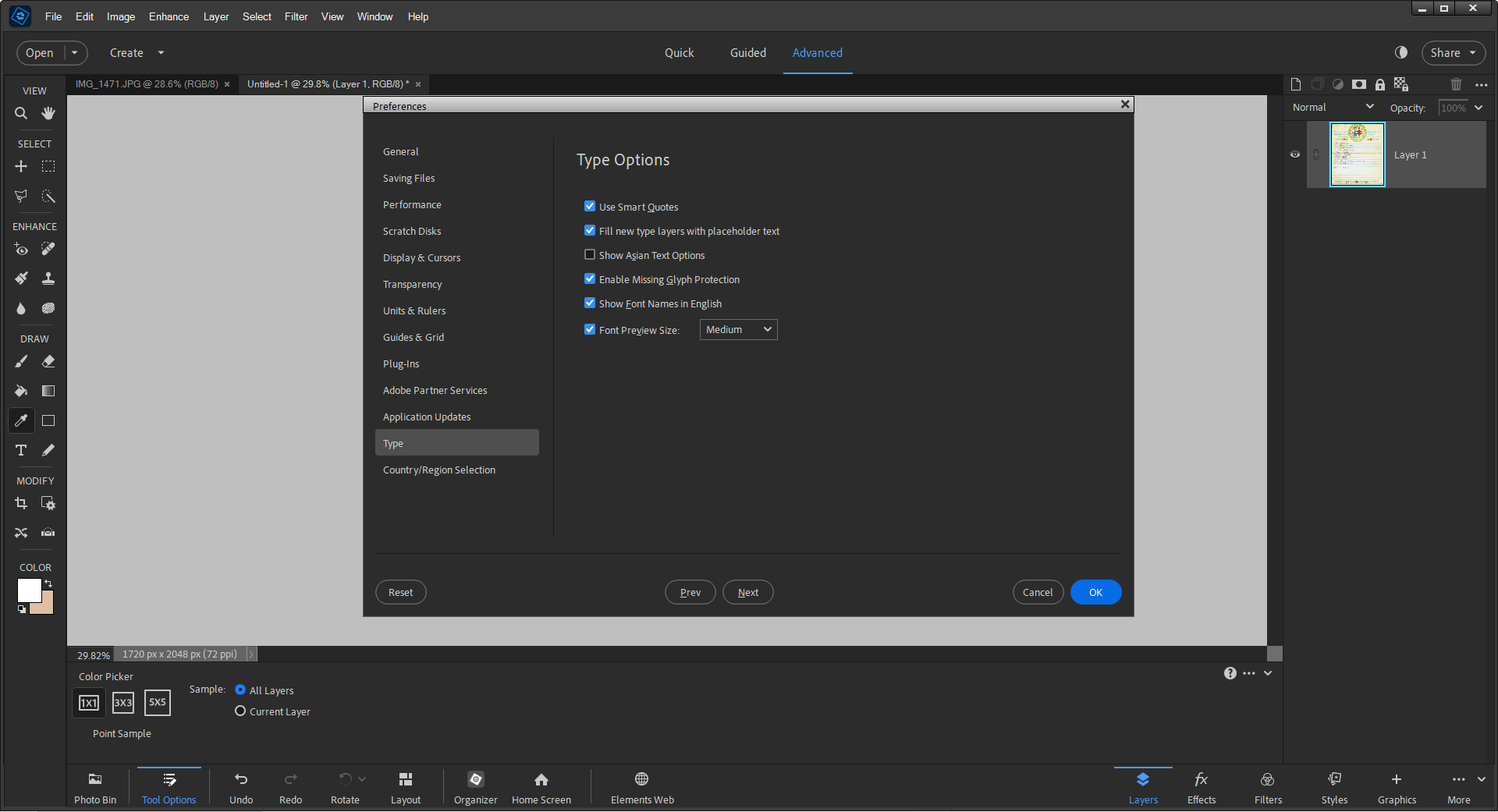Expand the Open button dropdown arrow

(74, 52)
